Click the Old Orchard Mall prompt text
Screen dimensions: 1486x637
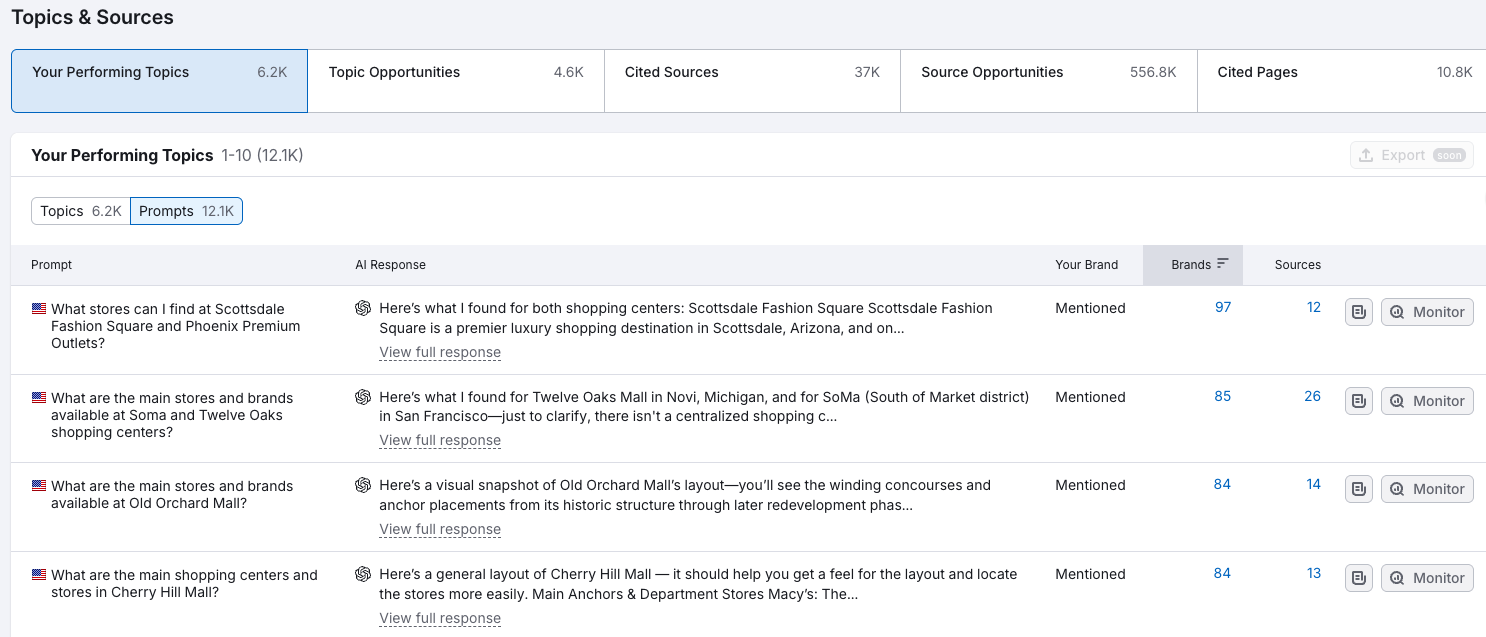tap(172, 494)
